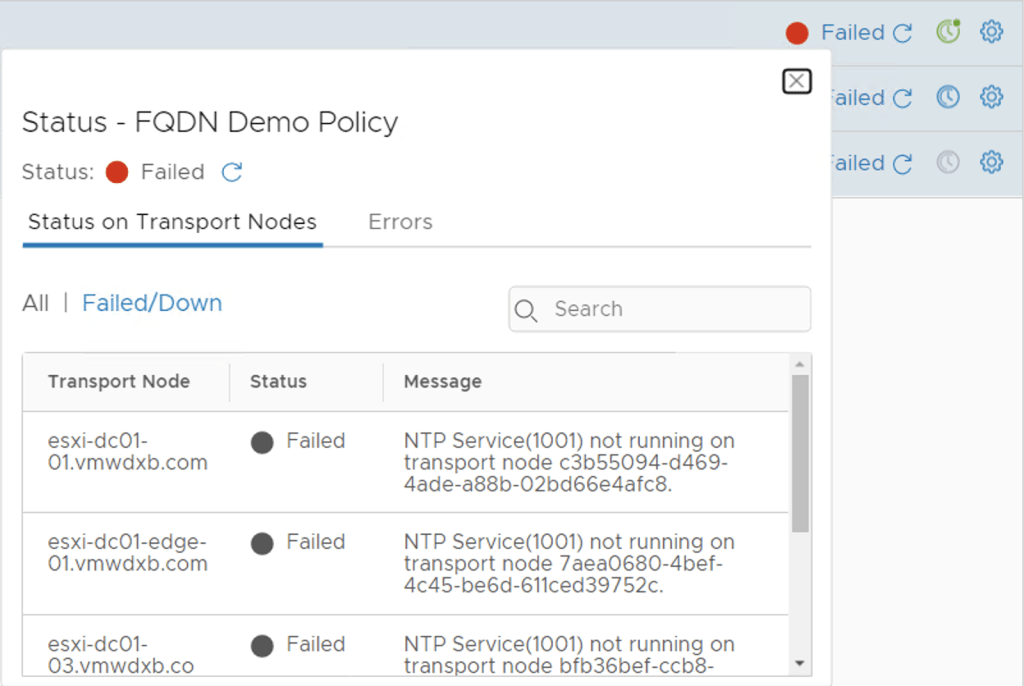Image resolution: width=1024 pixels, height=686 pixels.
Task: Select the Status on Transport Nodes tab
Action: pyautogui.click(x=172, y=222)
